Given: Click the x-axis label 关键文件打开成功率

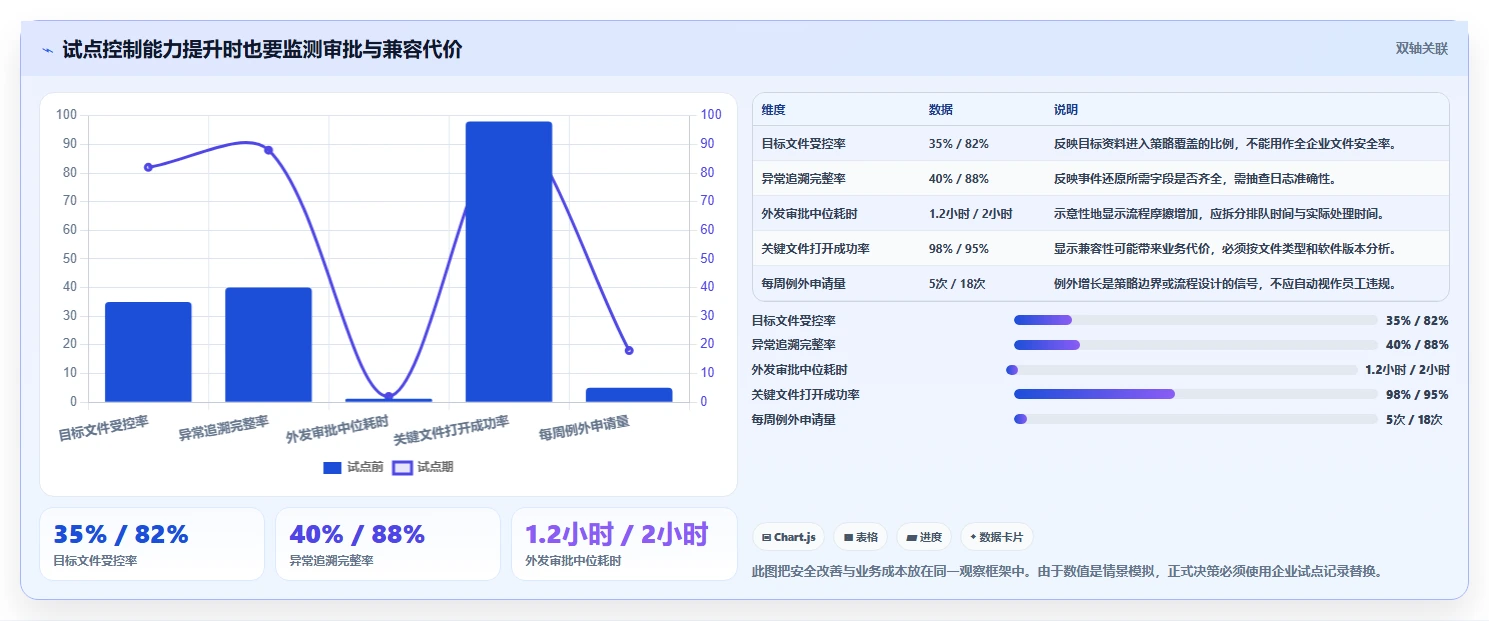Looking at the screenshot, I should (451, 431).
